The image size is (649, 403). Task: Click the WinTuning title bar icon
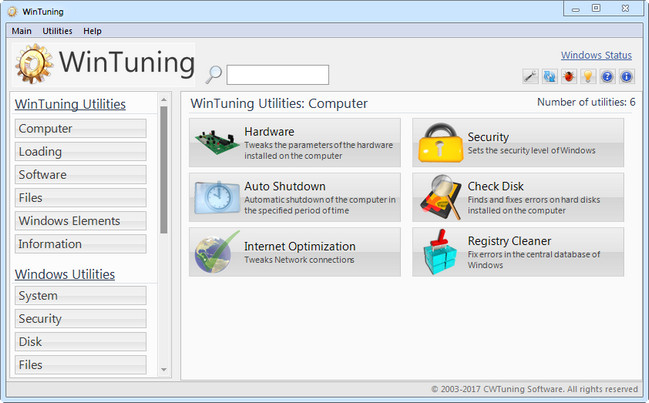point(12,12)
